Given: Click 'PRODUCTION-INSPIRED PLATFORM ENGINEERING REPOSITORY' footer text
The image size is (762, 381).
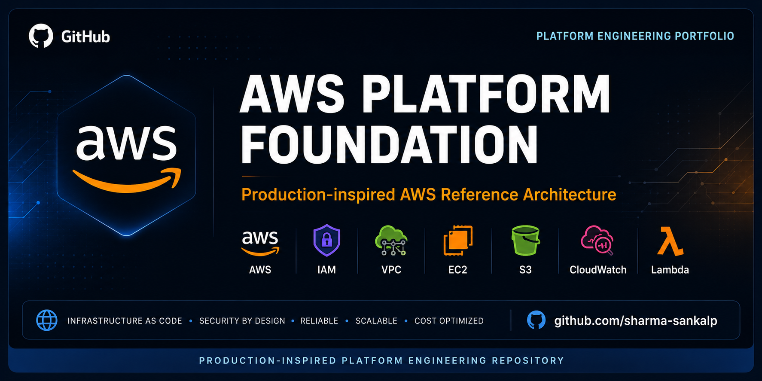Looking at the screenshot, I should tap(381, 361).
